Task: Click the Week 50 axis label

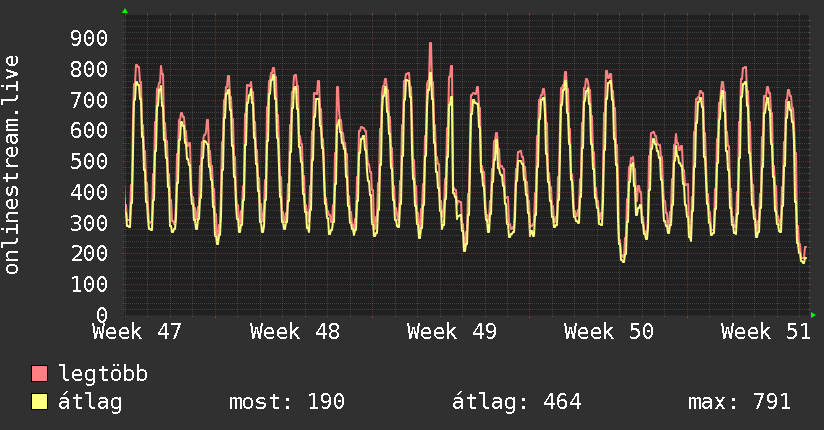Action: click(609, 332)
